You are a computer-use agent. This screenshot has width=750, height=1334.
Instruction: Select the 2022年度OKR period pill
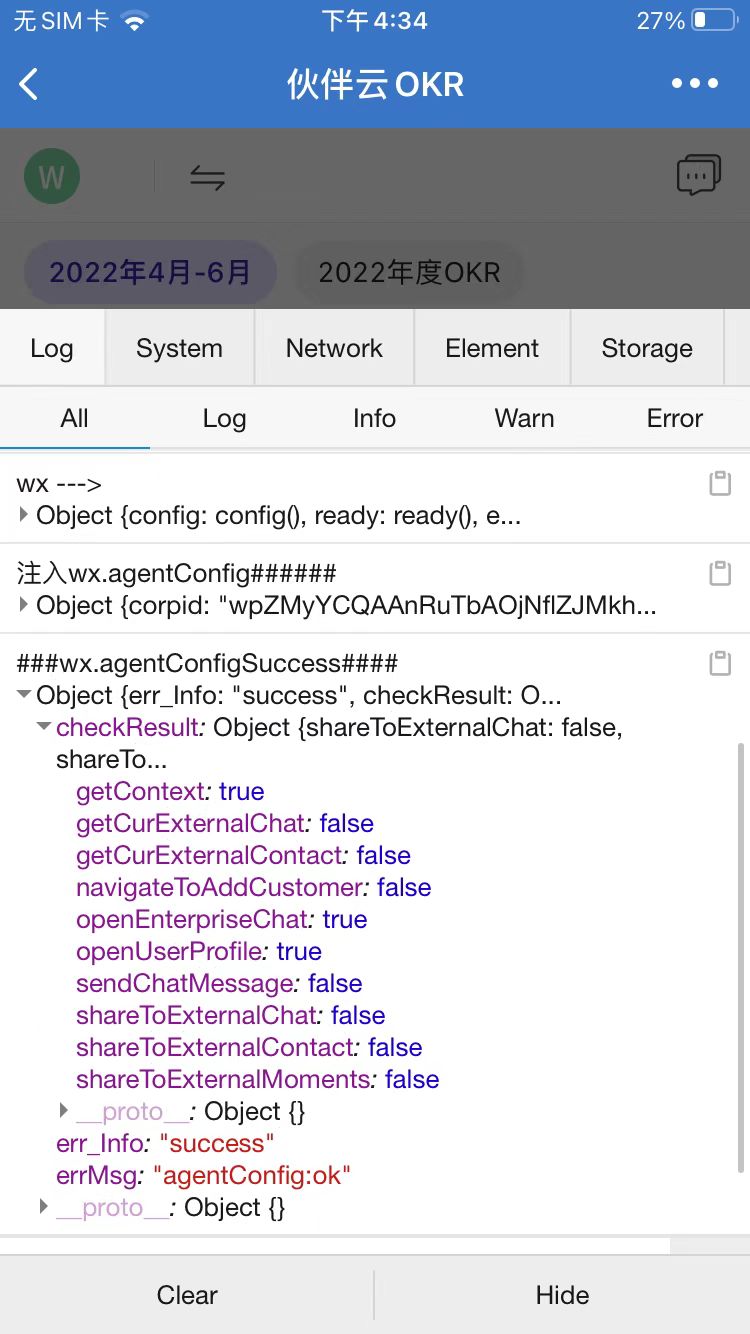pos(409,272)
